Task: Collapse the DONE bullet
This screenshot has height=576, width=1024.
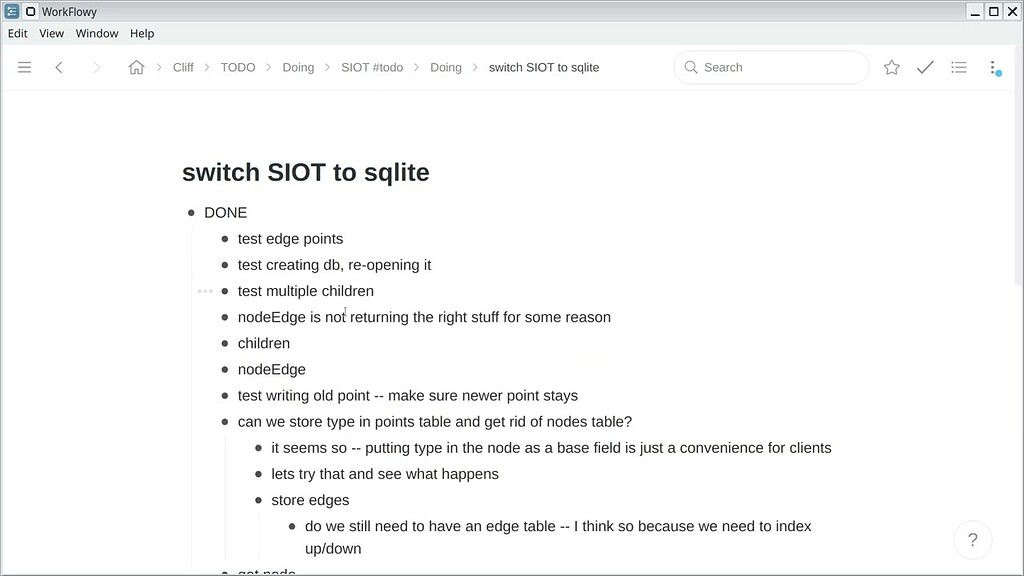Action: [191, 213]
